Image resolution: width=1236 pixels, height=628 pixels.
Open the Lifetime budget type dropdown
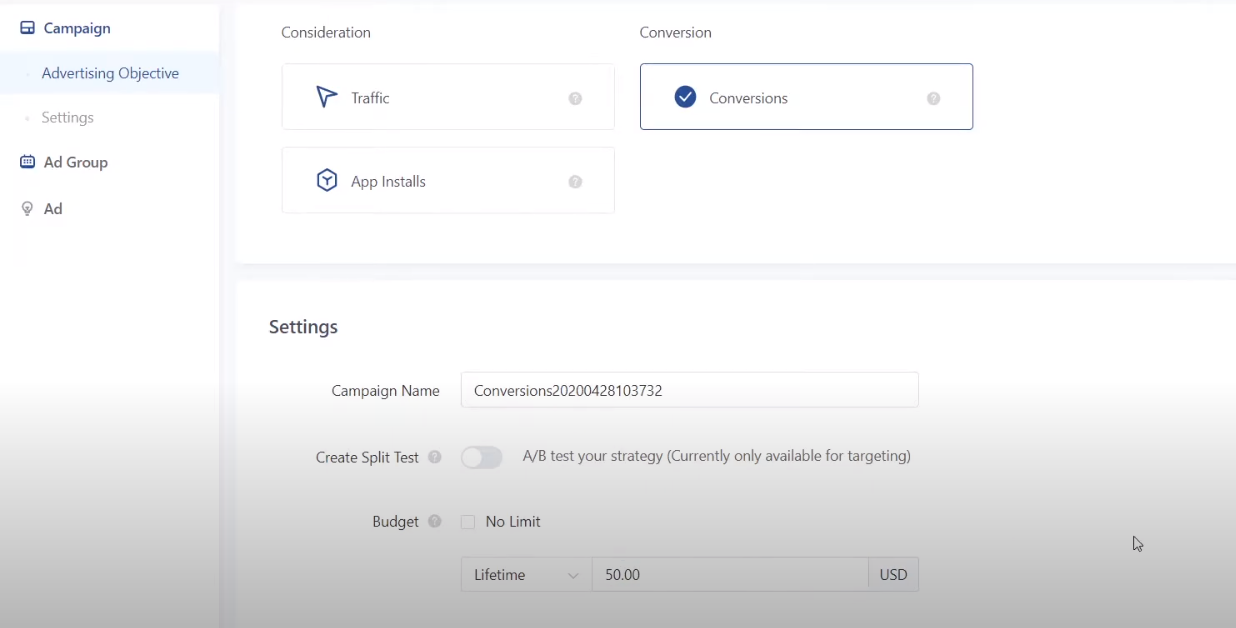tap(525, 575)
